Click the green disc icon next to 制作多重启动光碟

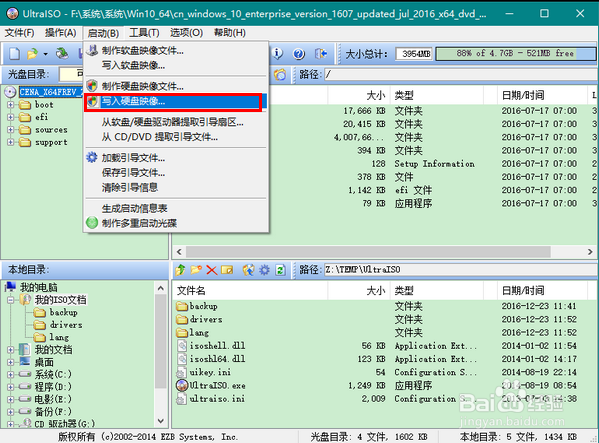pos(92,223)
